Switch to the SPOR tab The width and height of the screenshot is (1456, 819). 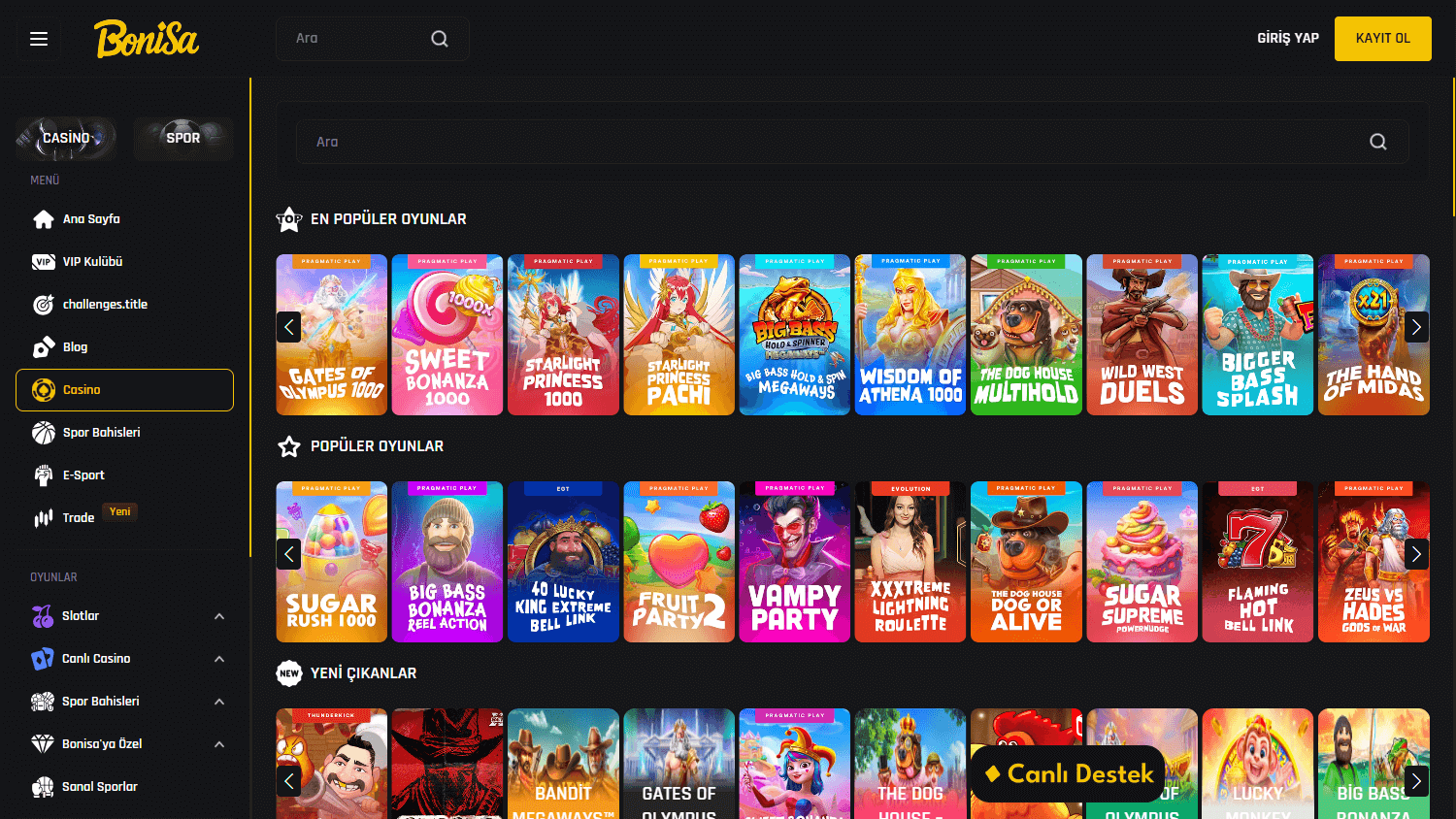[182, 138]
